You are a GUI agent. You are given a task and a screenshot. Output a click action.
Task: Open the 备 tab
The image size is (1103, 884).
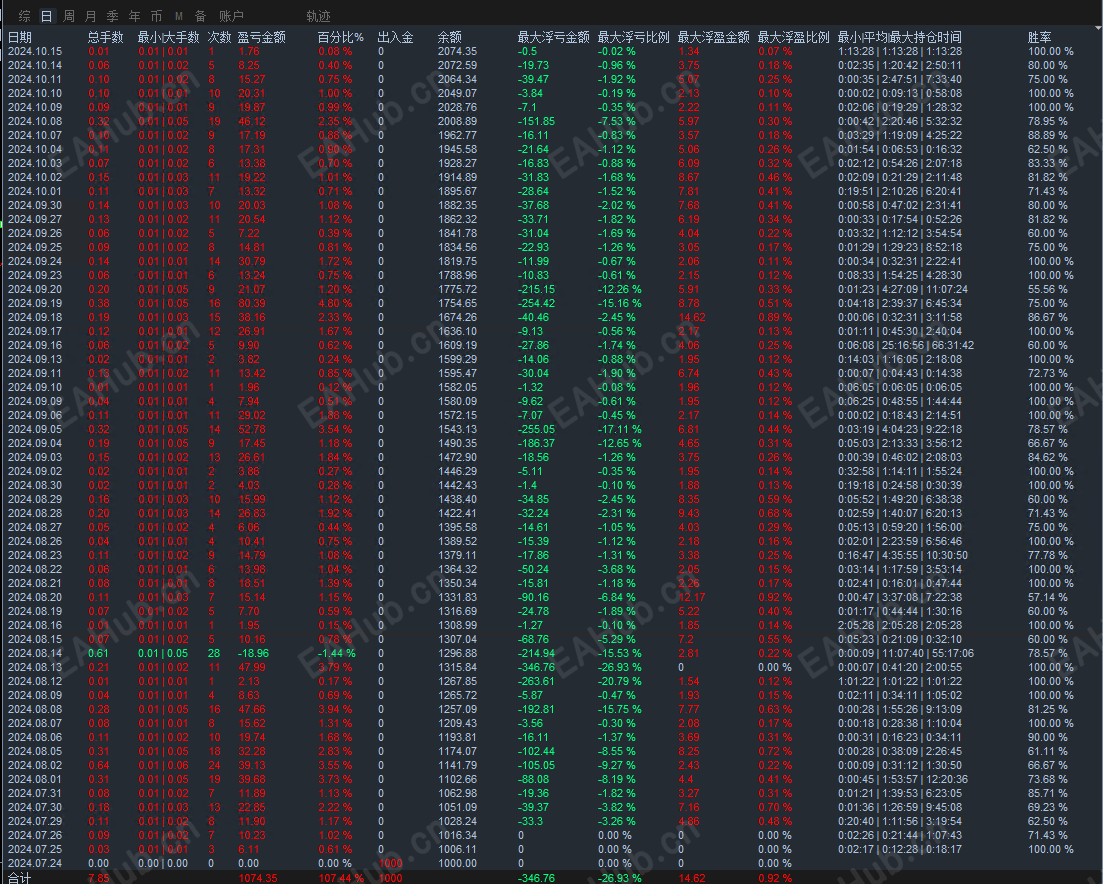click(200, 15)
